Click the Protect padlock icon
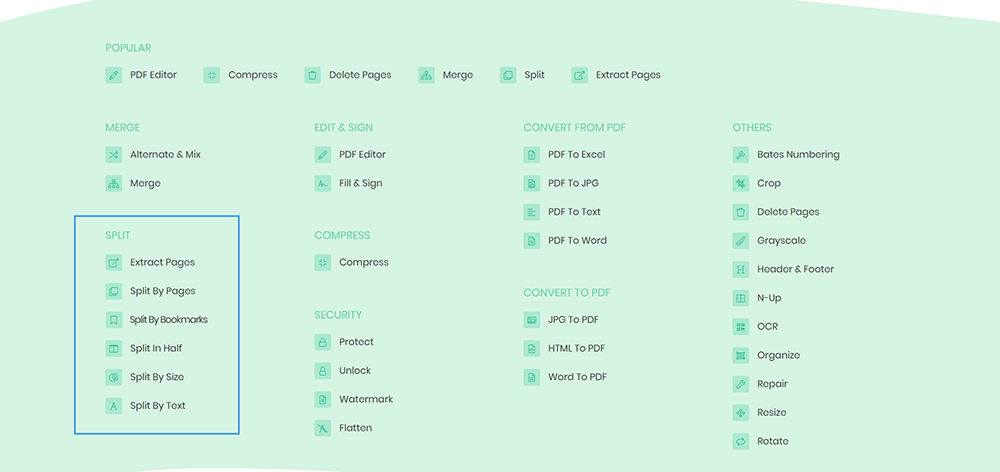 coord(323,342)
